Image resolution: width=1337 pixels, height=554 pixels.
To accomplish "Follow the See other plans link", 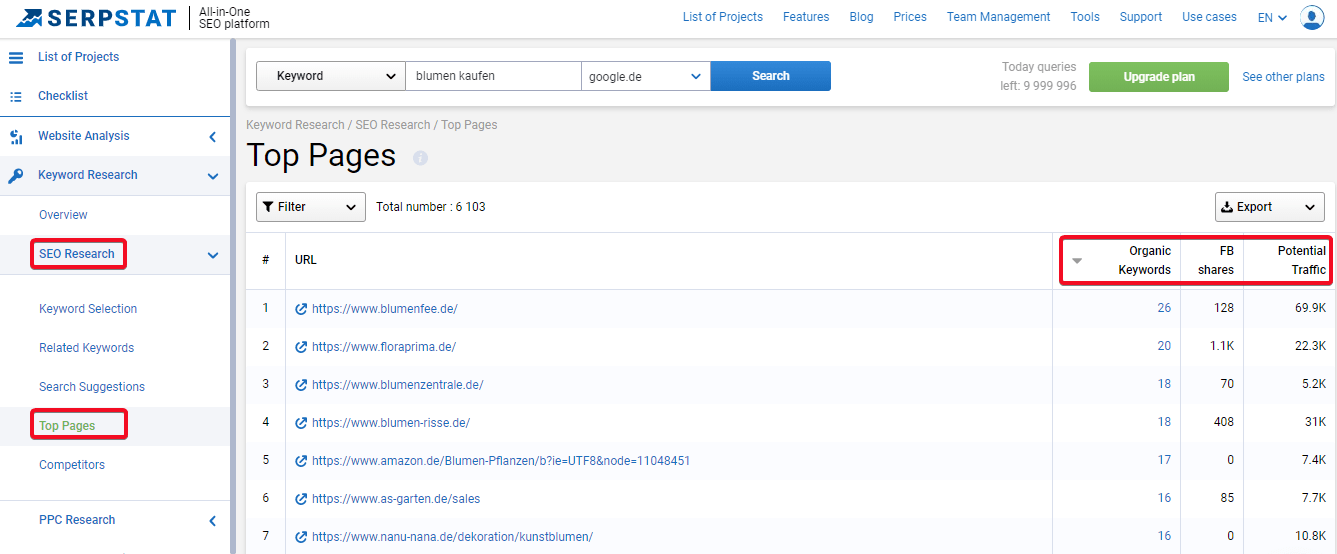I will coord(1283,77).
